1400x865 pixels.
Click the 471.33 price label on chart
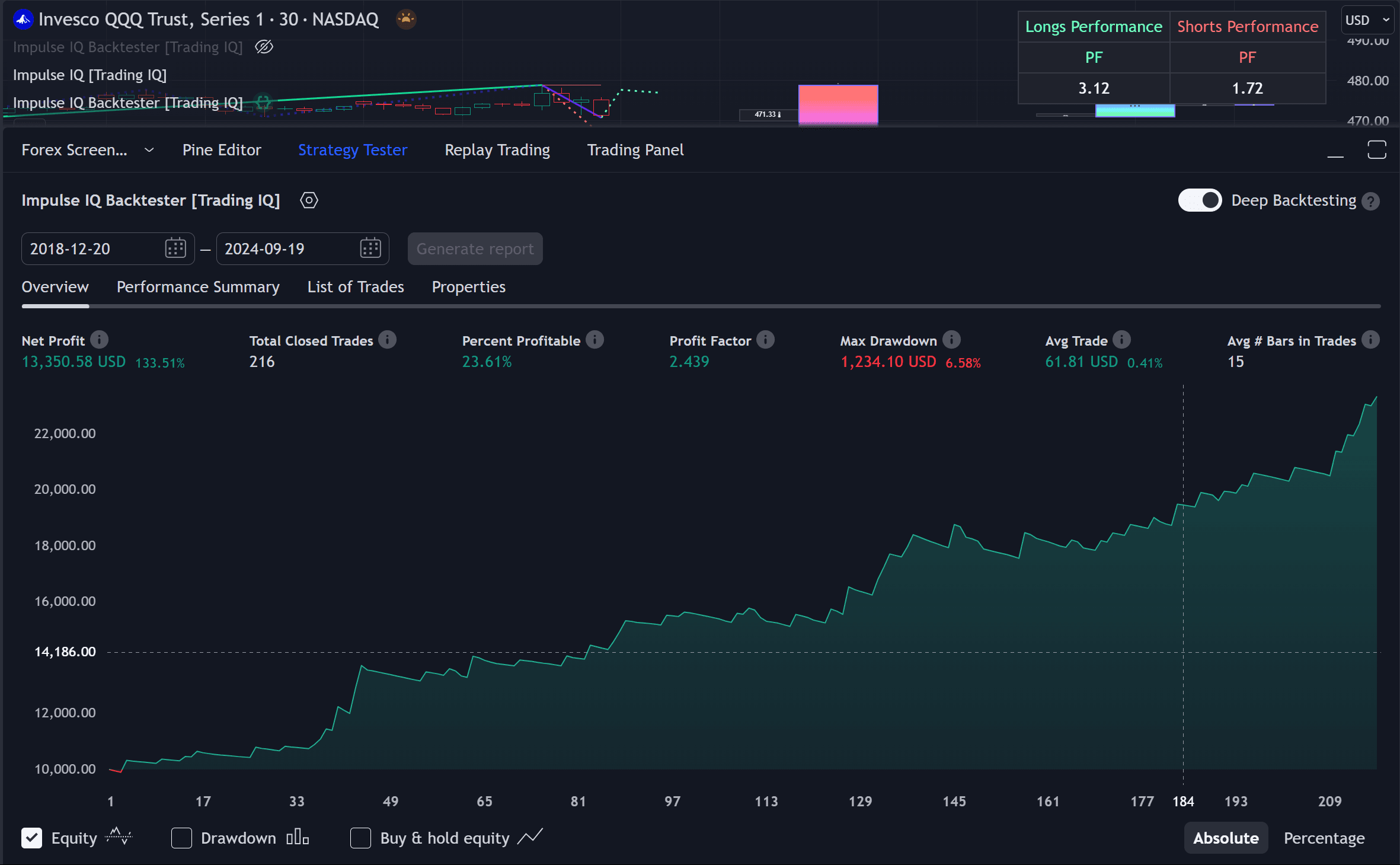click(x=768, y=114)
